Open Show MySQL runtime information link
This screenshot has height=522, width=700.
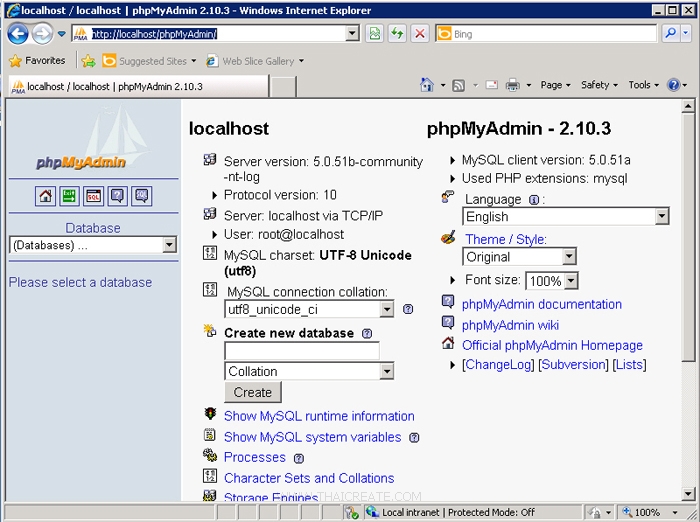click(x=319, y=416)
